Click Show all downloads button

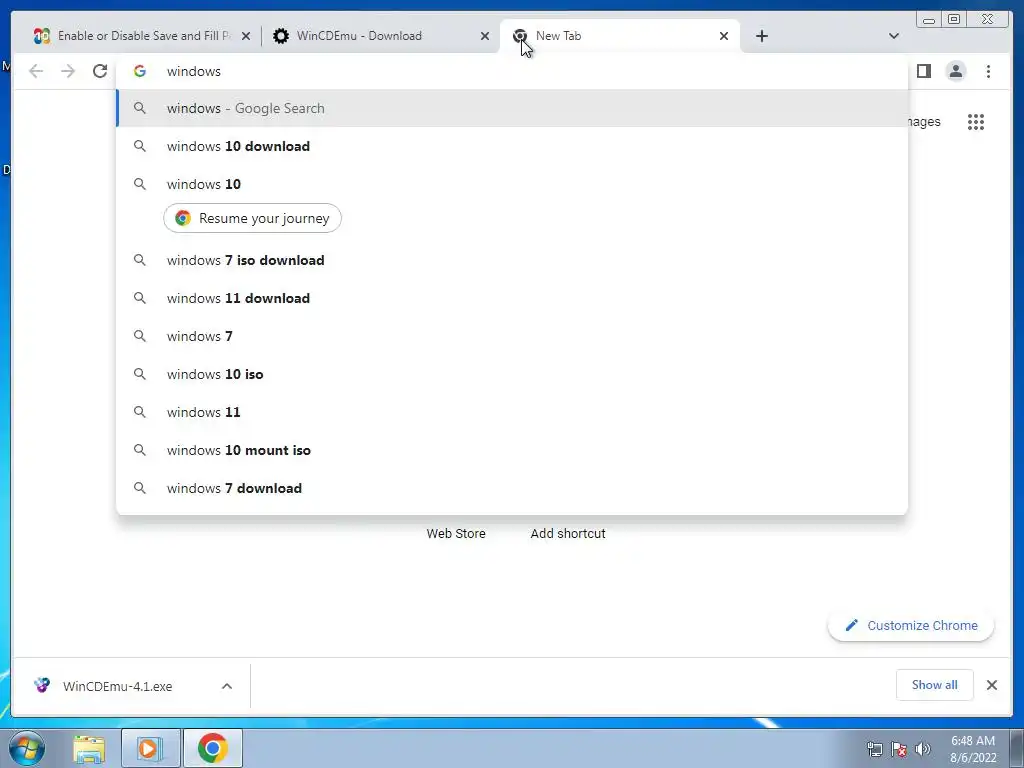click(935, 685)
